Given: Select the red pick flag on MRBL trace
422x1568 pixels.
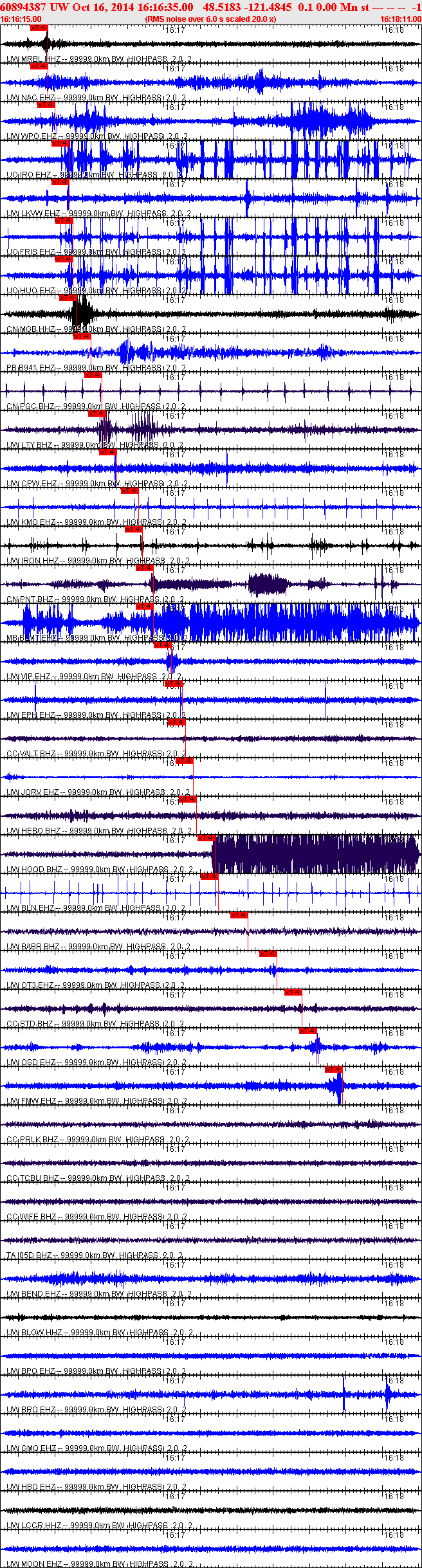Looking at the screenshot, I should [39, 28].
